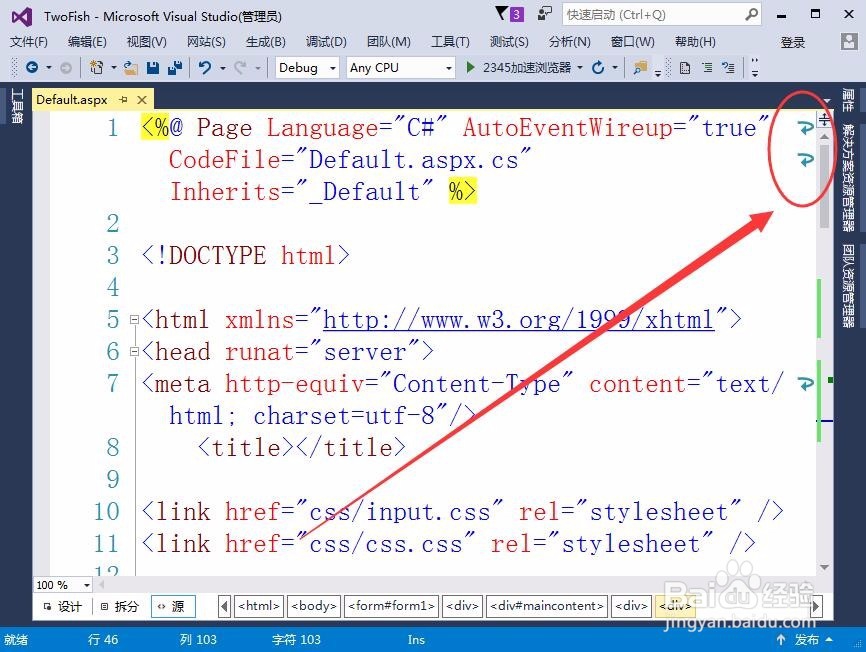The image size is (866, 652).
Task: Open the 团队资源管理器 side tab
Action: pos(848,285)
